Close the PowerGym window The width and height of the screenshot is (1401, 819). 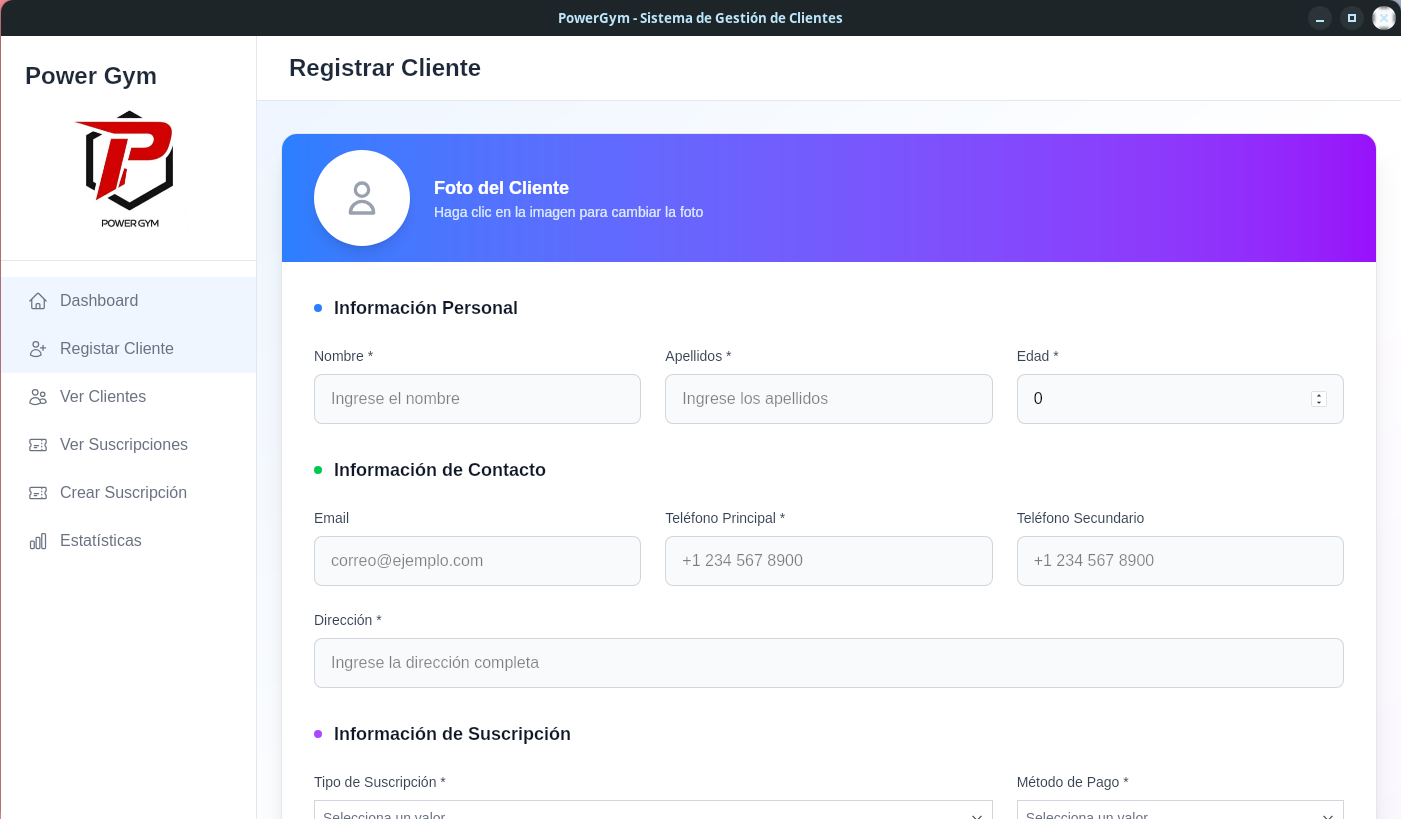tap(1384, 18)
